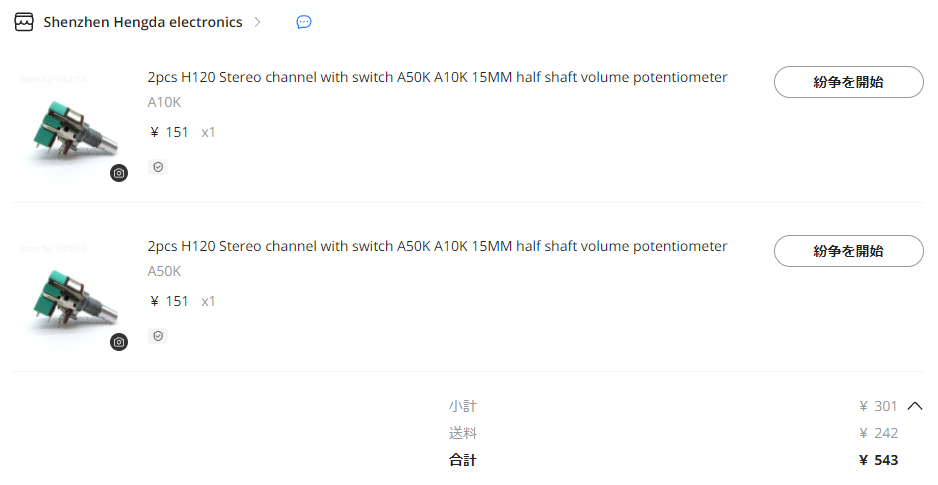Open the Shenzhen Hengda electronics store link
The image size is (938, 485).
pyautogui.click(x=143, y=22)
